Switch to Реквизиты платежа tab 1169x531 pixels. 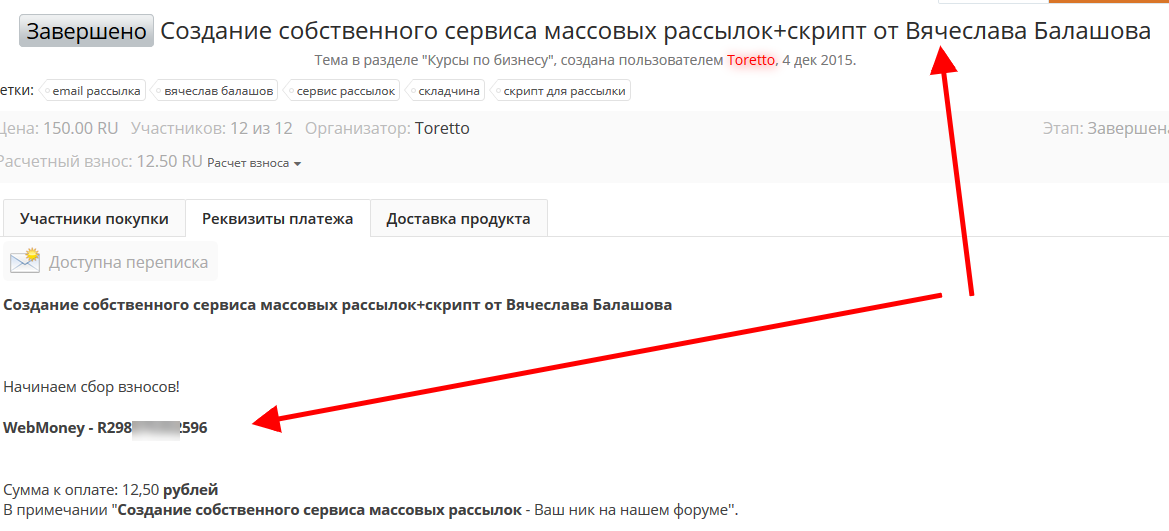coord(278,219)
